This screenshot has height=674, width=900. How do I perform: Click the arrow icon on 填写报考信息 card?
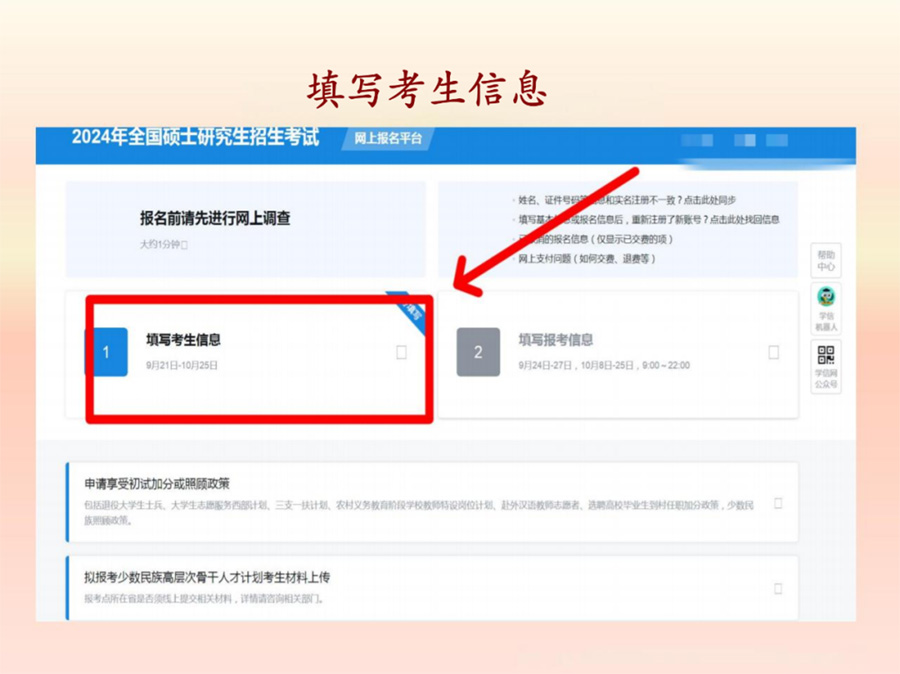pyautogui.click(x=773, y=352)
